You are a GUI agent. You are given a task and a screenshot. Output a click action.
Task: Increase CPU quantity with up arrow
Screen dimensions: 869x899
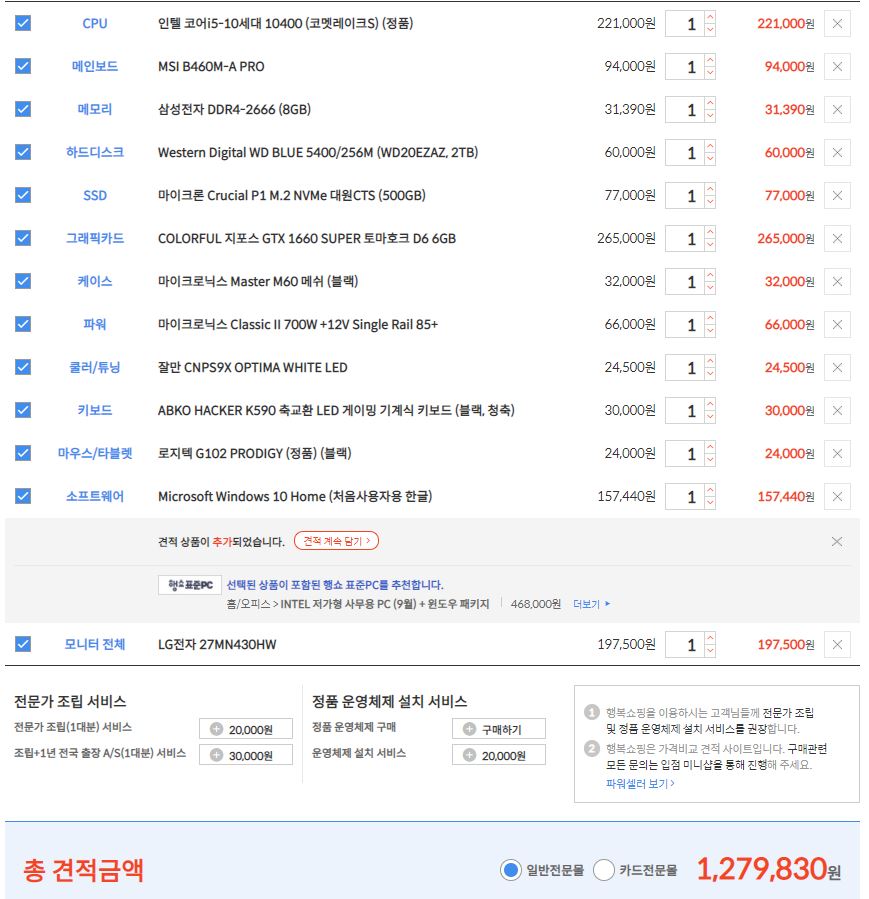pyautogui.click(x=710, y=18)
